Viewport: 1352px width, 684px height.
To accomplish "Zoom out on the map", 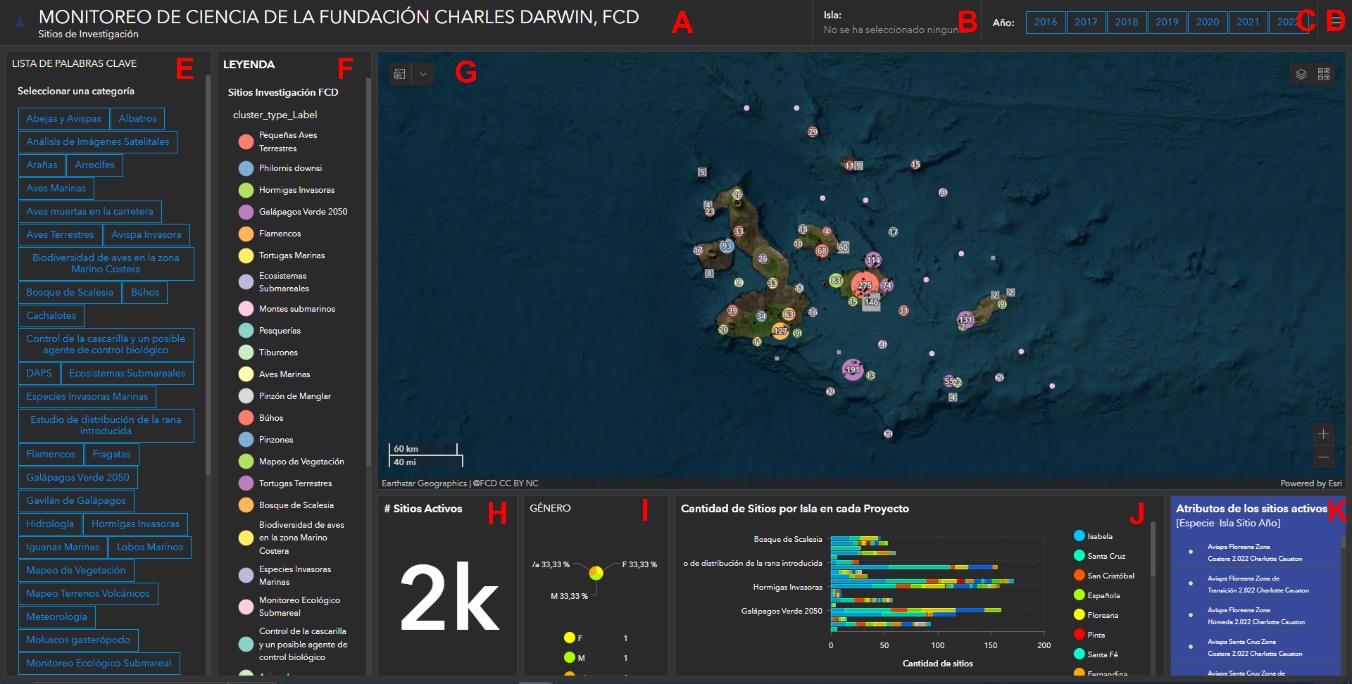I will [x=1323, y=457].
